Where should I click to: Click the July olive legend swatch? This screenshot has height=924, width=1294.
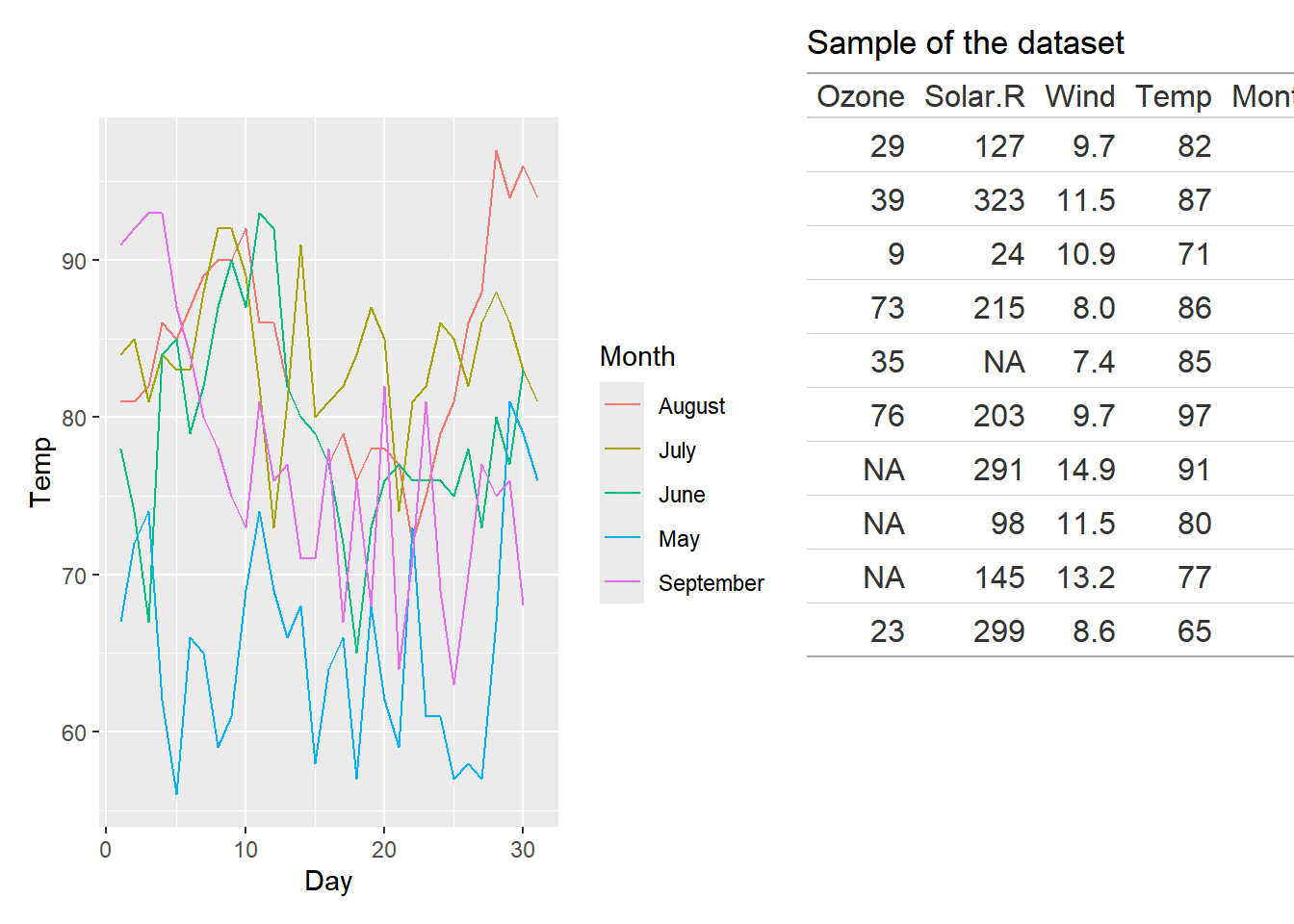coord(622,449)
